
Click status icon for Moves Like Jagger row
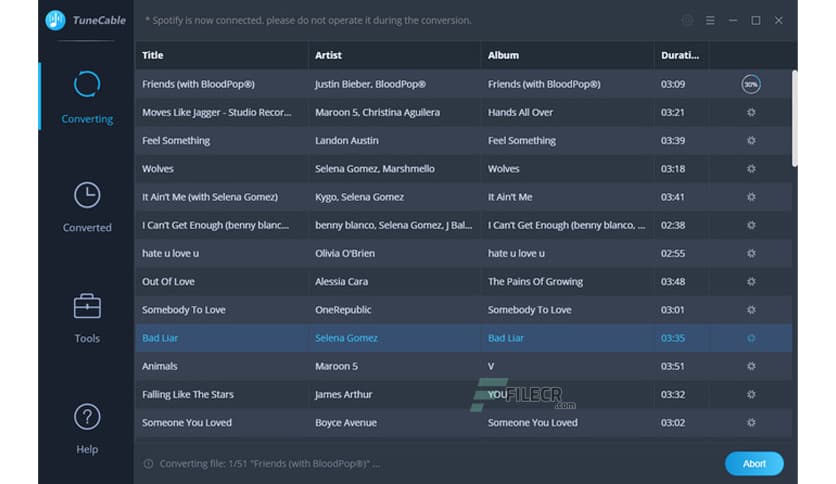pos(751,112)
